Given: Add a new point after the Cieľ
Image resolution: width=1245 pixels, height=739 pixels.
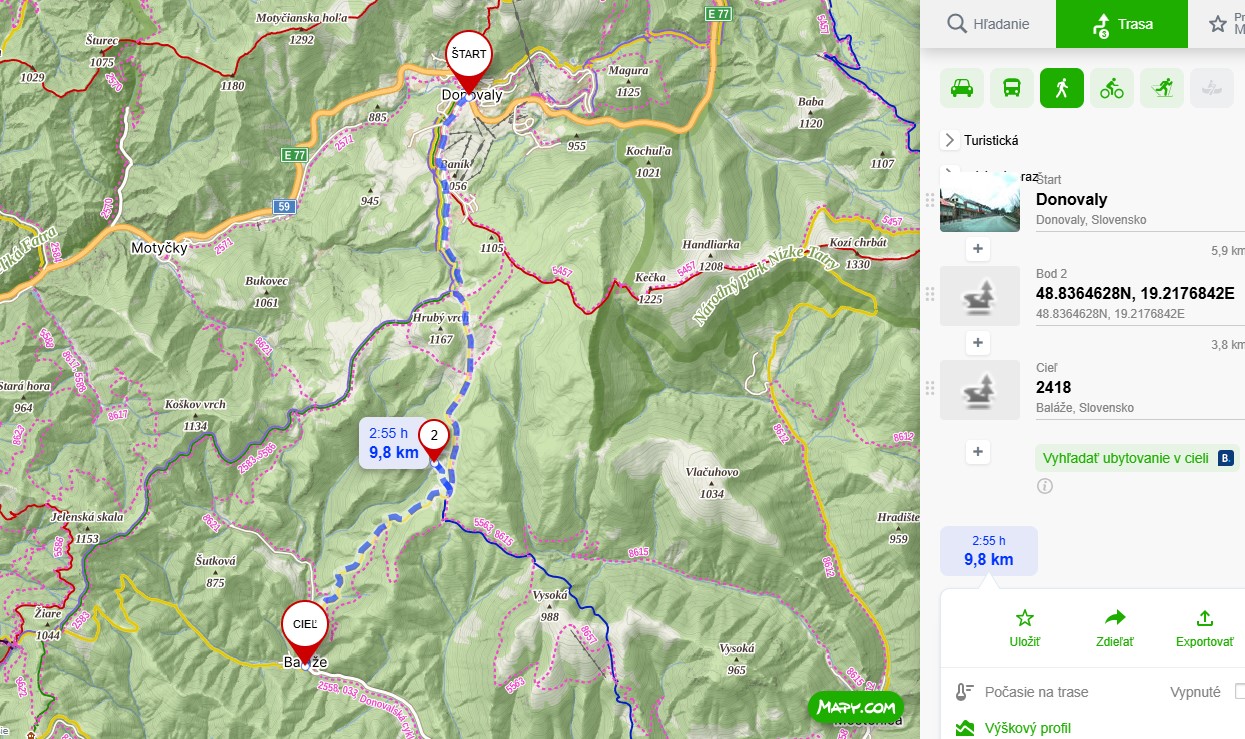Looking at the screenshot, I should coord(978,451).
